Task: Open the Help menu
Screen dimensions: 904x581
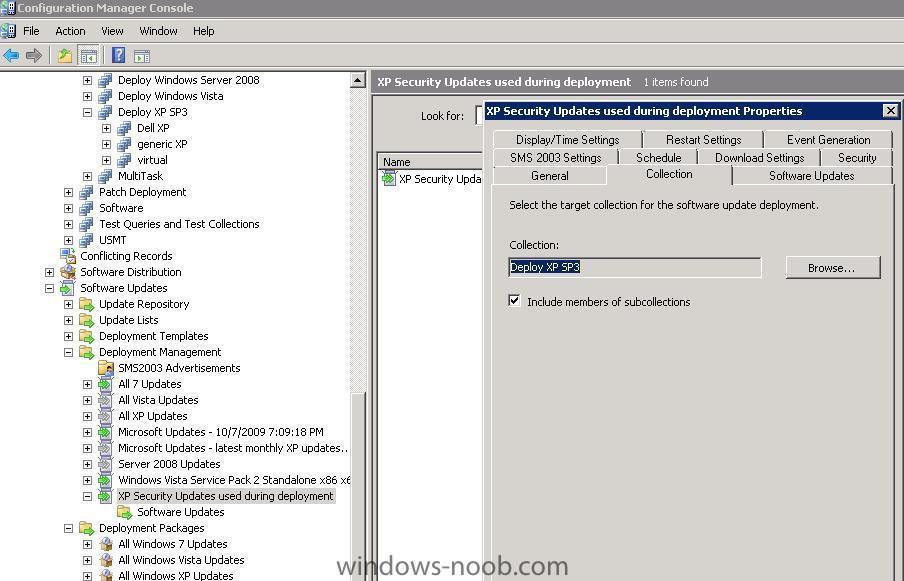Action: click(204, 31)
